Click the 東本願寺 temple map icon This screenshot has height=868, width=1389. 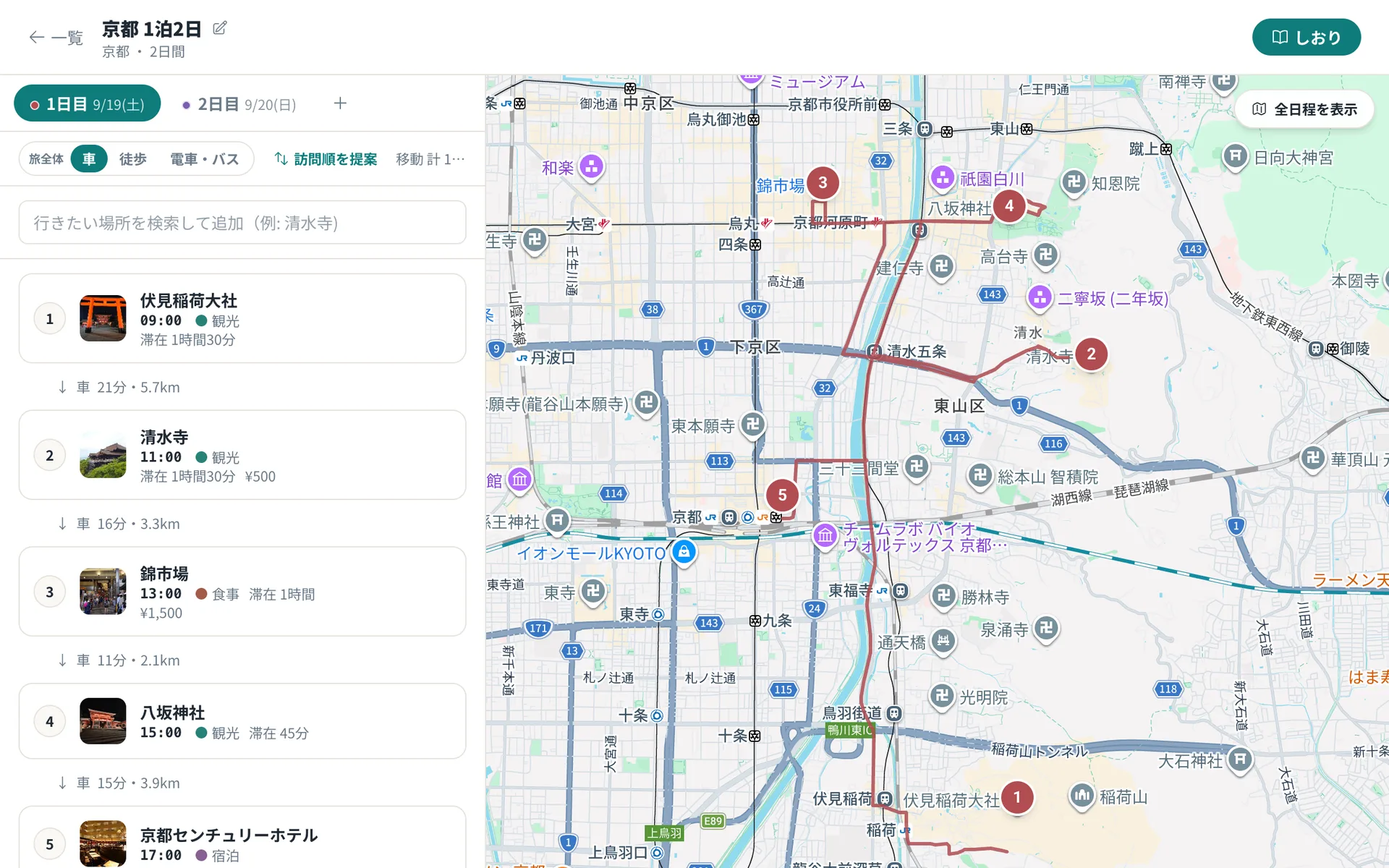(753, 425)
